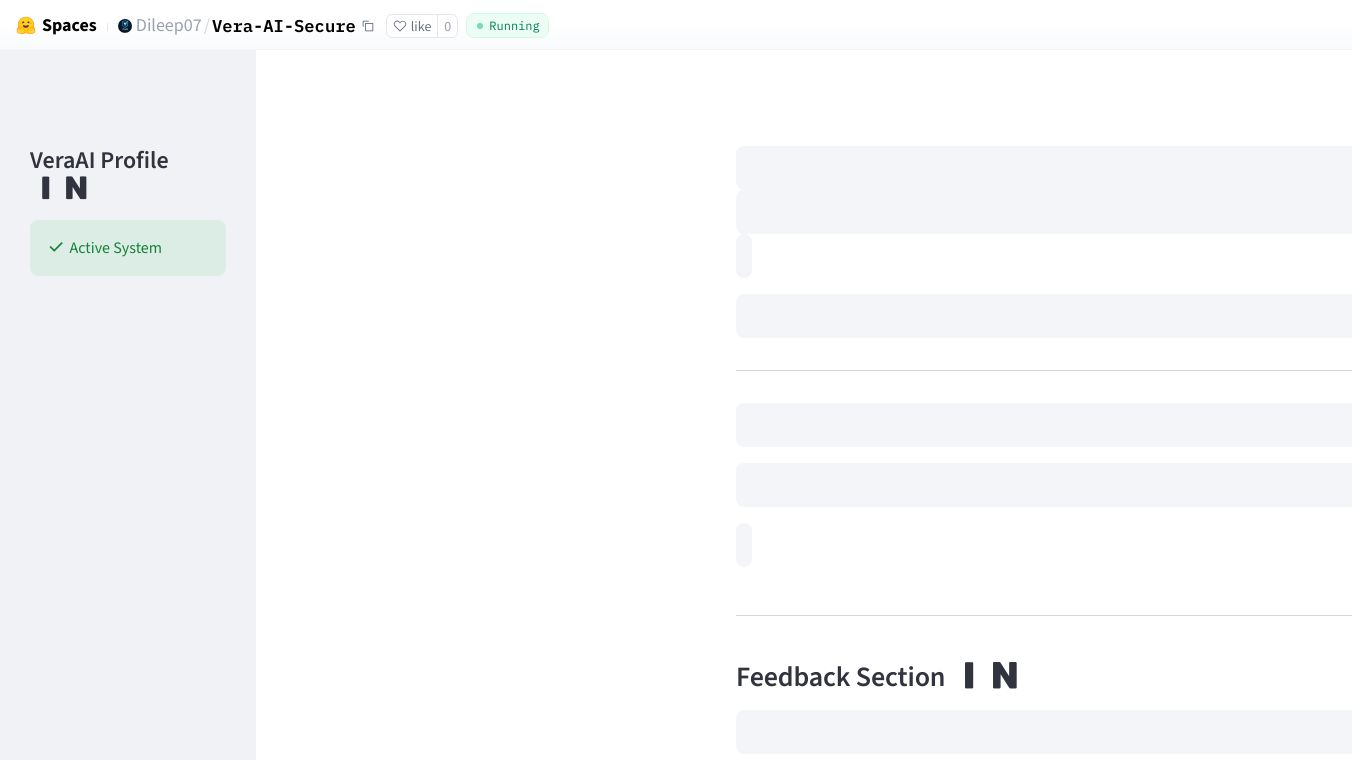Click the small loading placeholder above Feedback Section

click(x=744, y=545)
